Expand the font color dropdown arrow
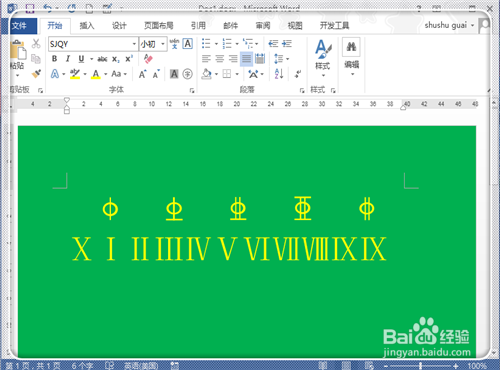Viewport: 500px width, 370px height. click(106, 74)
